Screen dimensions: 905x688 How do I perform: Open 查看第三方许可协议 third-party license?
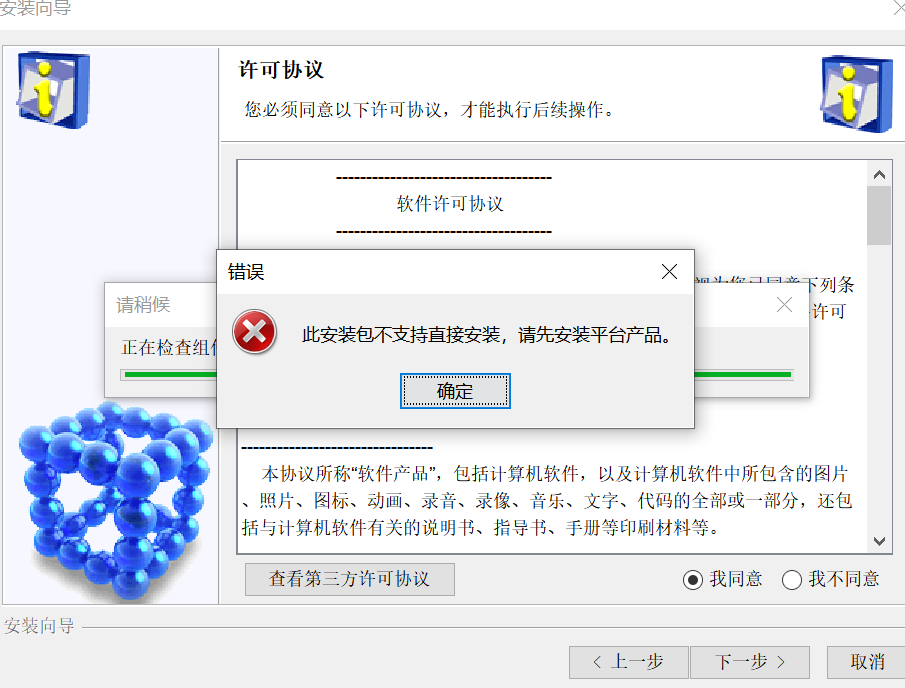point(350,579)
